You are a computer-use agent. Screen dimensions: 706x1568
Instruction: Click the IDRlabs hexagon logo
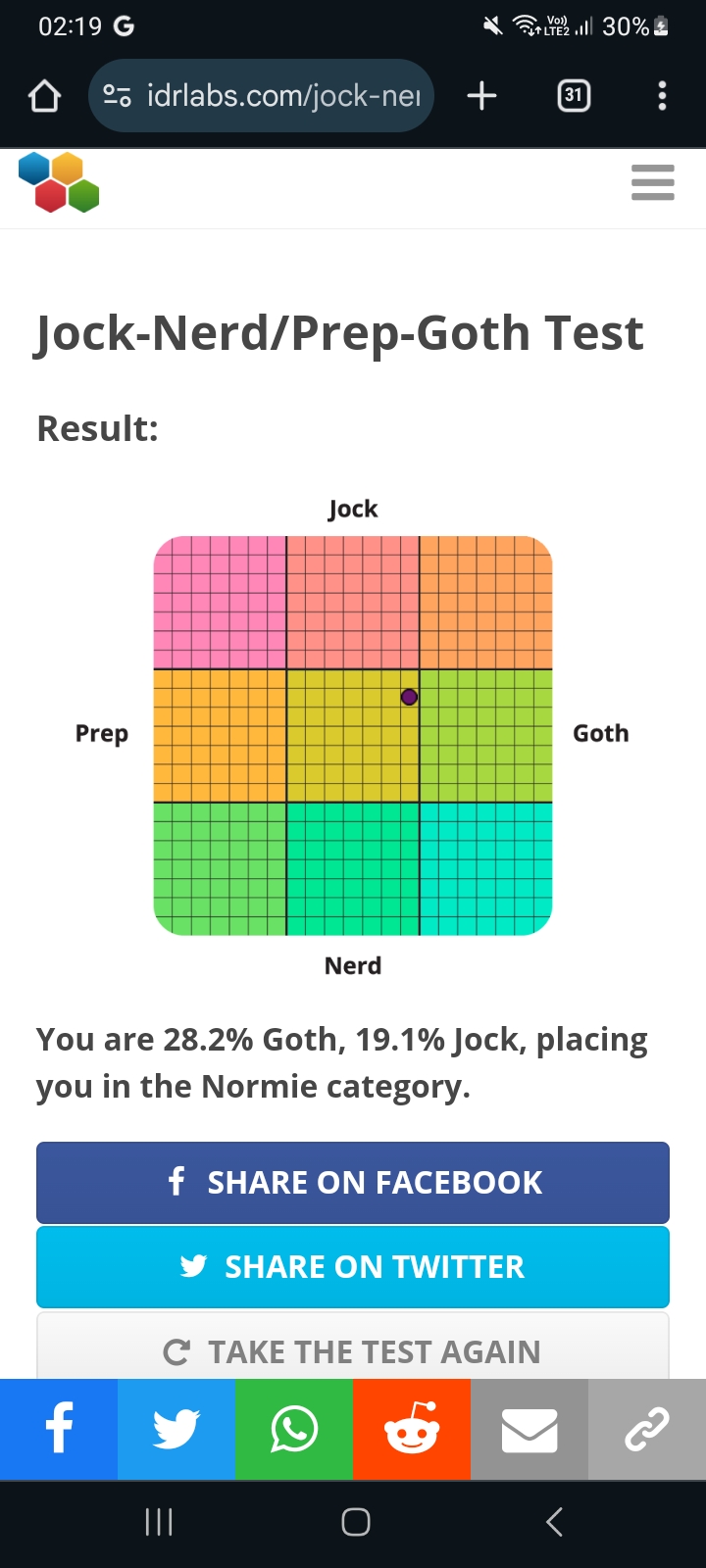point(59,182)
